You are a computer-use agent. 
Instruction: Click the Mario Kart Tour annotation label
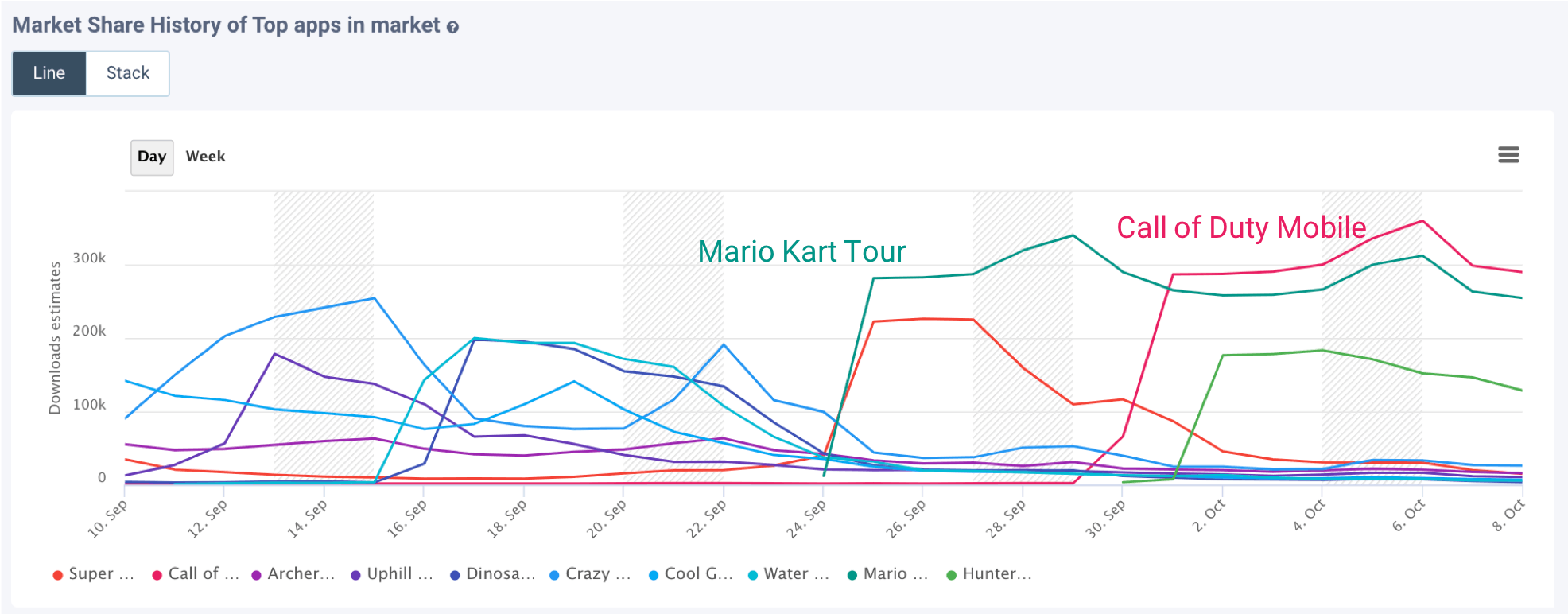coord(801,252)
